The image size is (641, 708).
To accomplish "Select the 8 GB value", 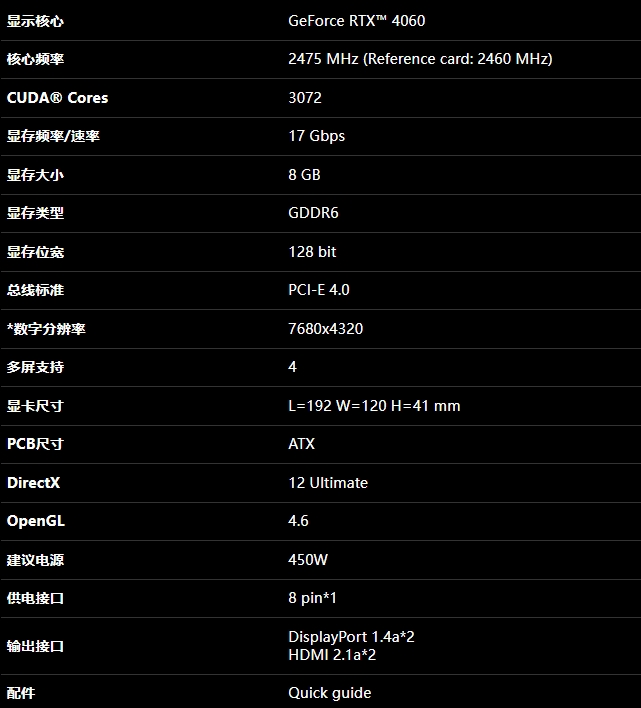I will click(304, 174).
